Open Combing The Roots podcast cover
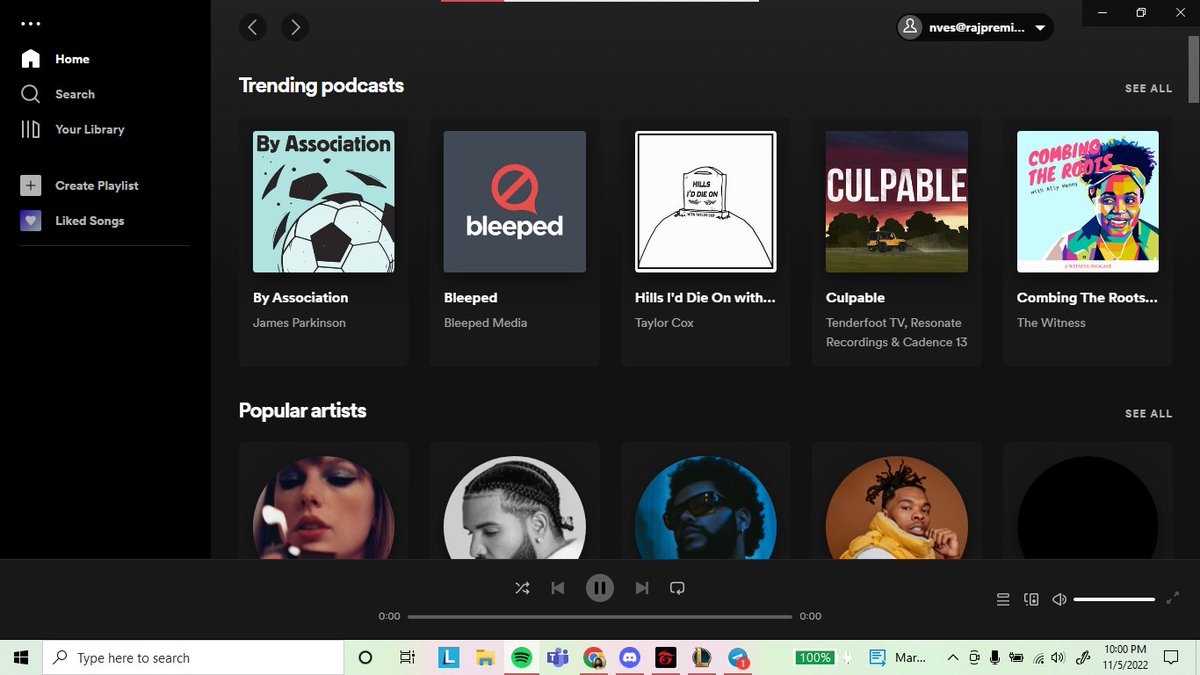Screen dimensions: 1200x675 [x=1087, y=202]
